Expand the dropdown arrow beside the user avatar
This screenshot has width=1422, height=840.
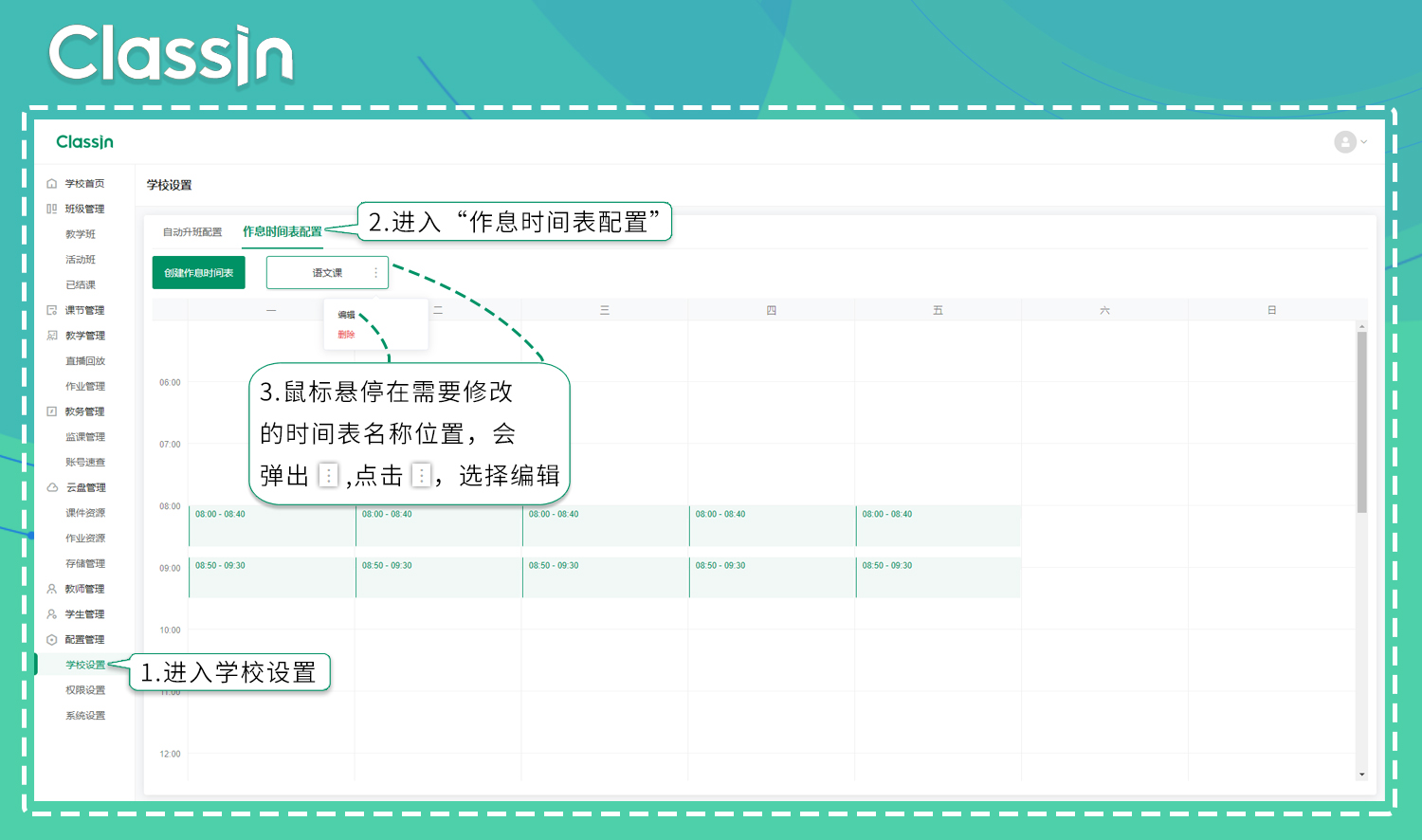click(x=1363, y=142)
